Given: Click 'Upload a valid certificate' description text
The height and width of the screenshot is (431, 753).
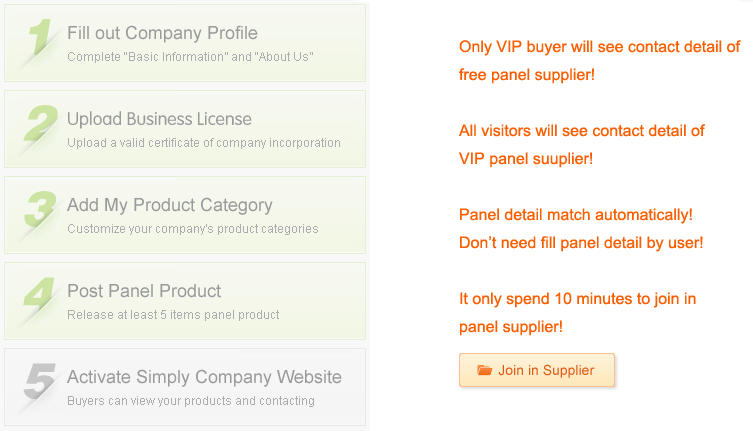Looking at the screenshot, I should (203, 143).
